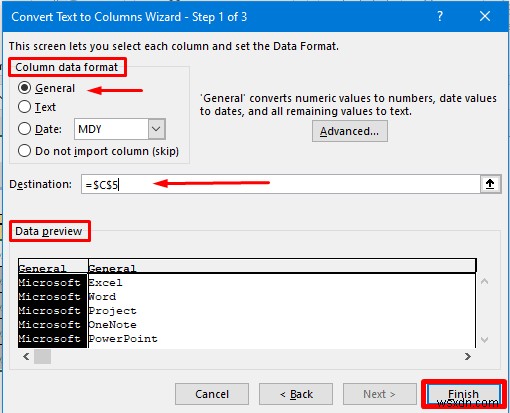Click the preview scroll left arrow
510x413 pixels.
click(26, 356)
